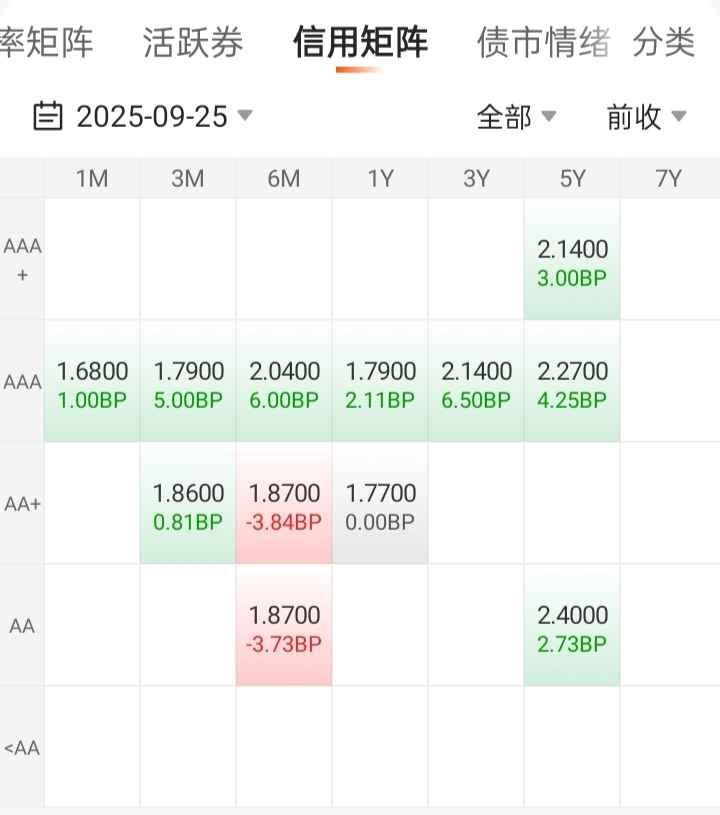Select the AA 6M cell with -3.73BP
720x815 pixels.
[284, 628]
